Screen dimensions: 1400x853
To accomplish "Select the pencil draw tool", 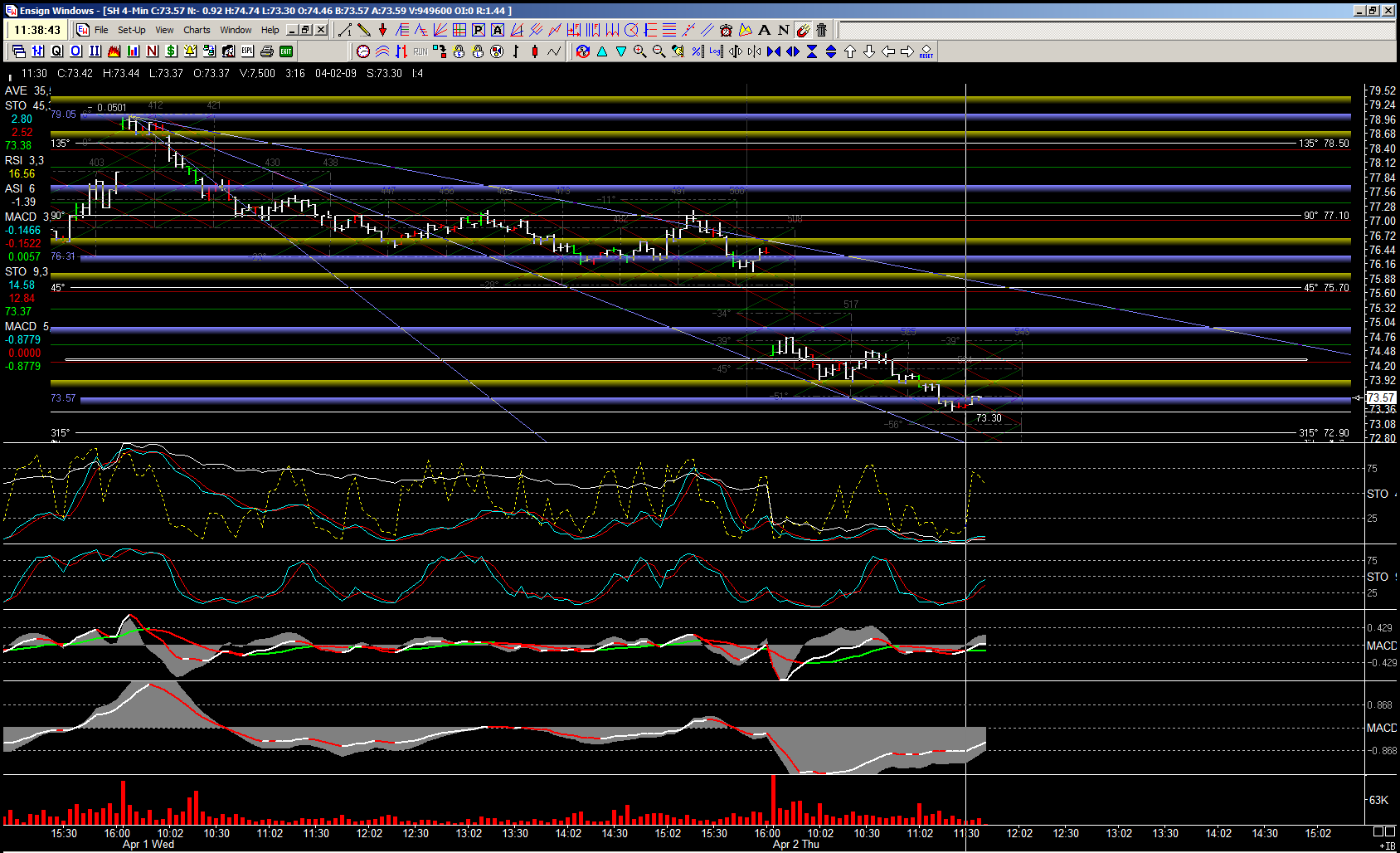I will coord(363,30).
